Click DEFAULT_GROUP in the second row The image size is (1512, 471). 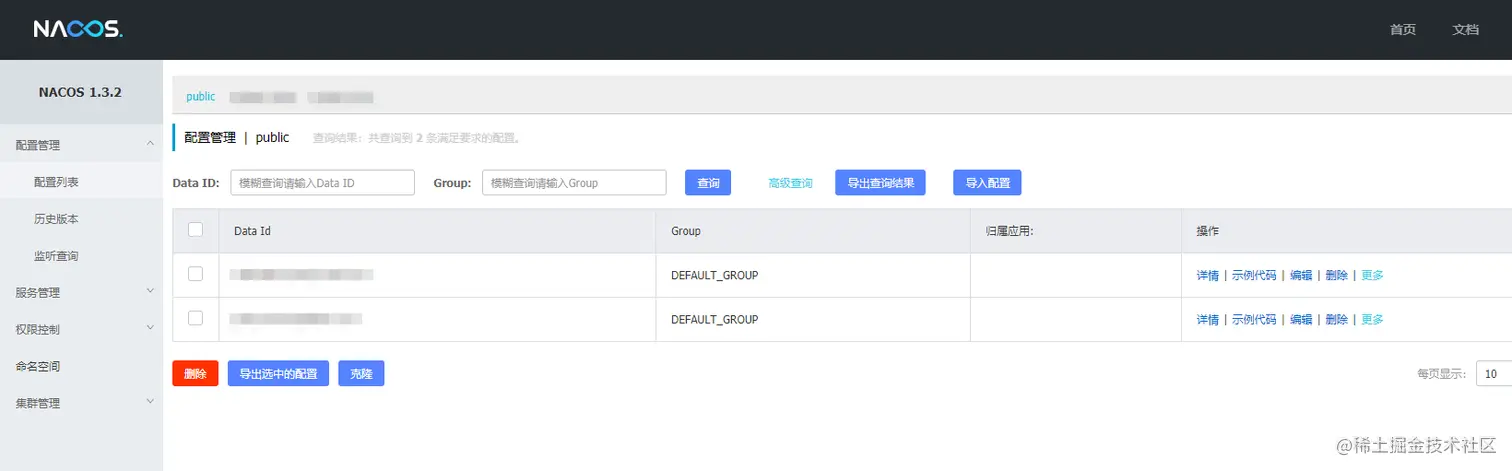[714, 320]
